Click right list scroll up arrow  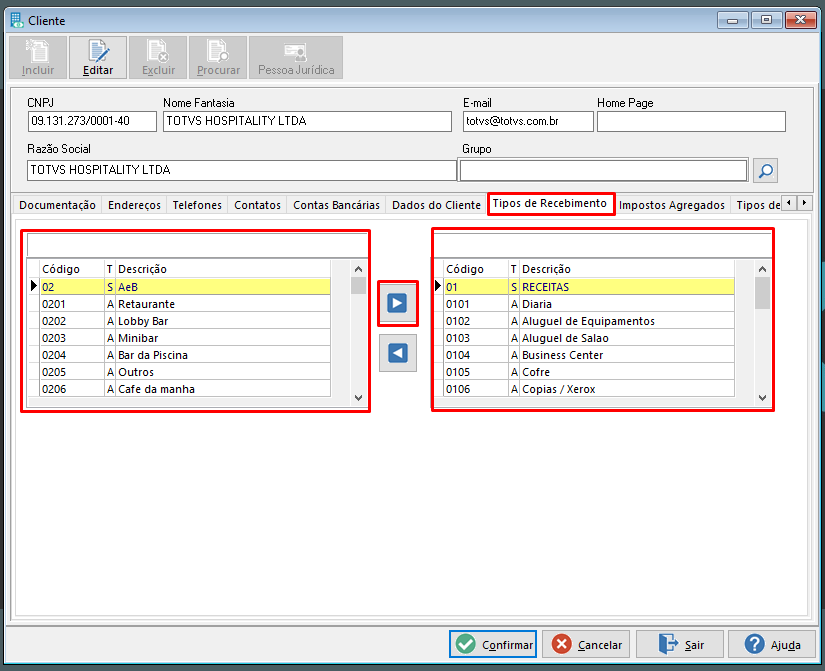click(x=762, y=269)
